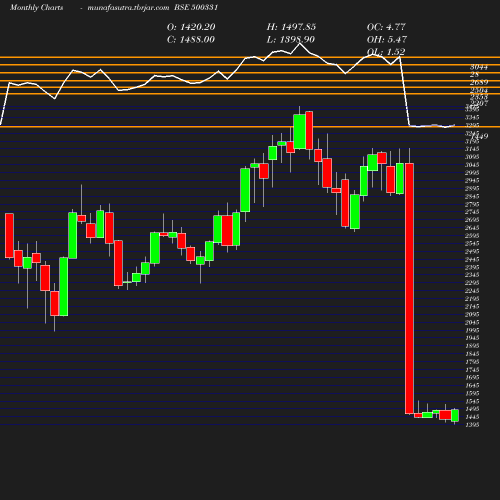Viewport: 500px width, 500px height.
Task: Click the 1645 price axis label
Action: pos(472,385)
